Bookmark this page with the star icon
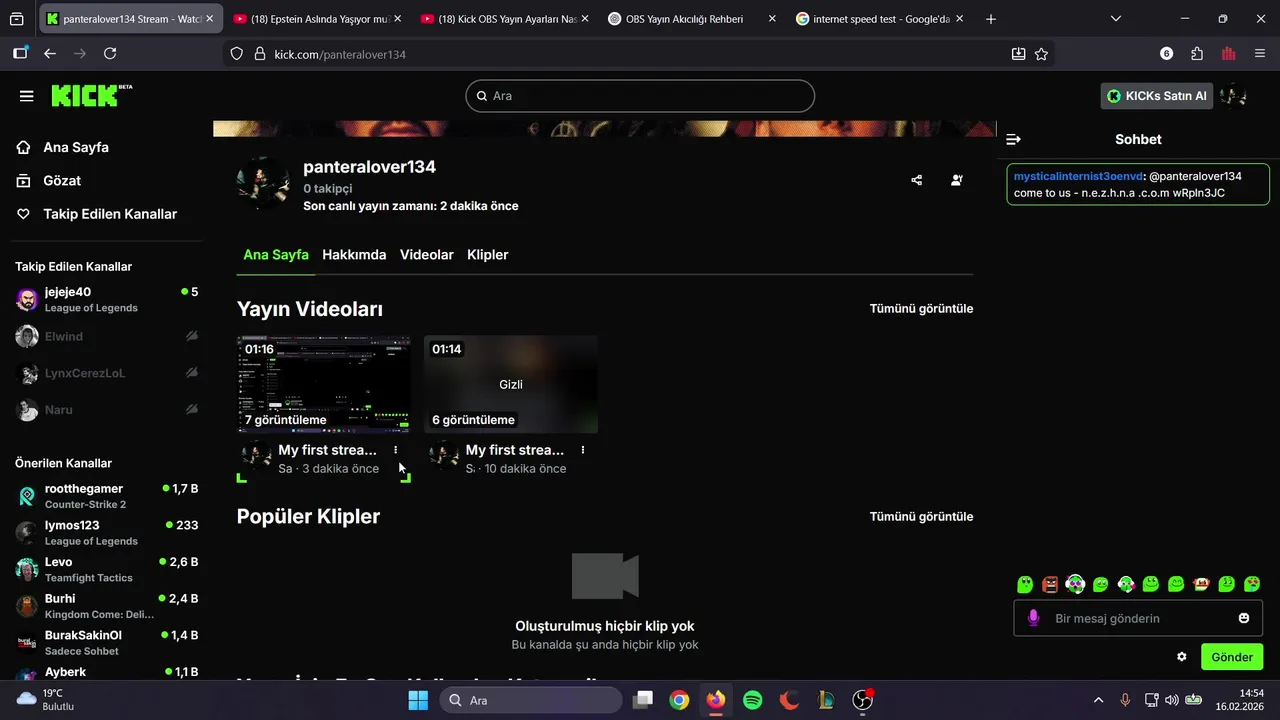 [x=1041, y=54]
